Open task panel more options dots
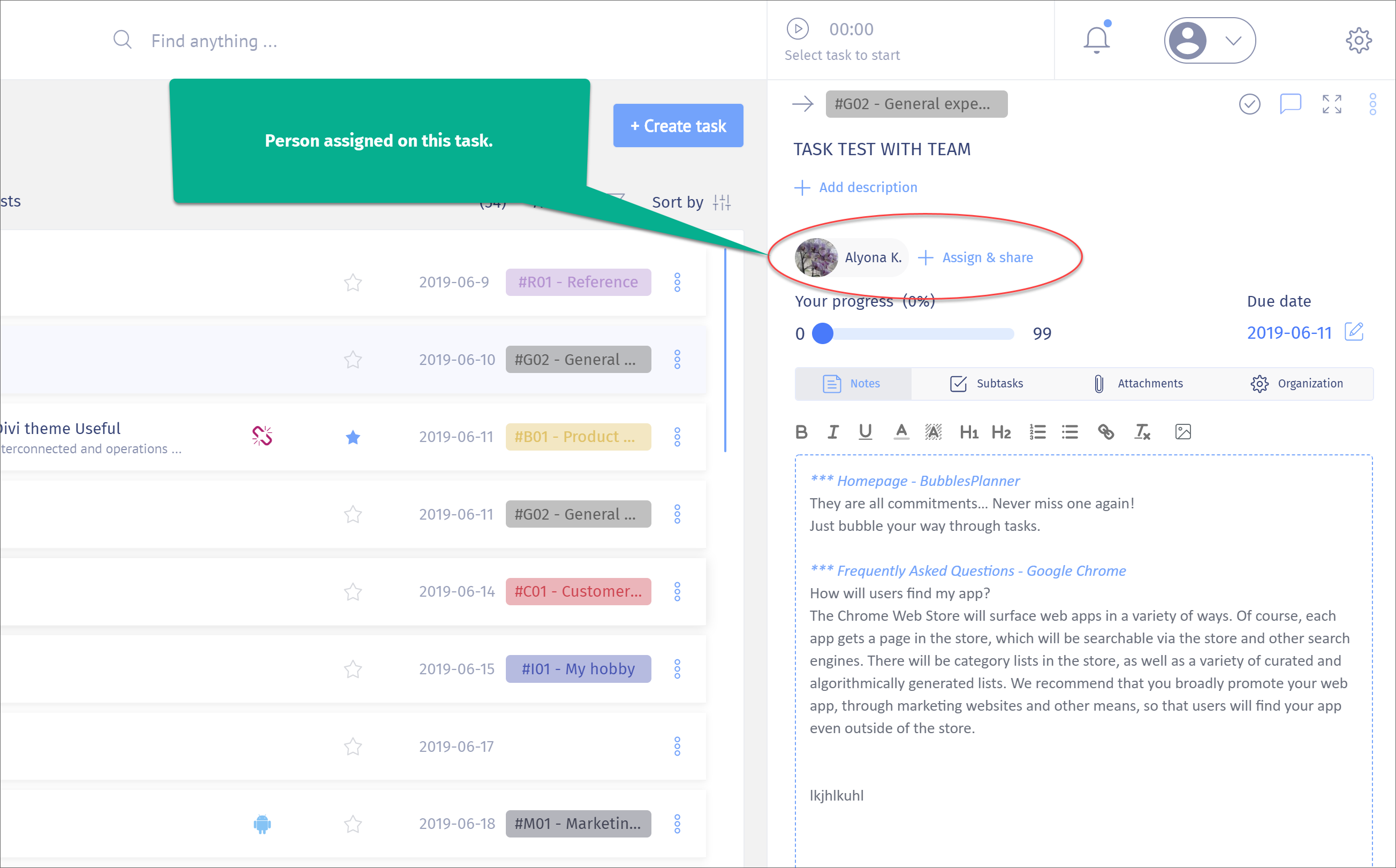1396x868 pixels. click(x=1372, y=104)
